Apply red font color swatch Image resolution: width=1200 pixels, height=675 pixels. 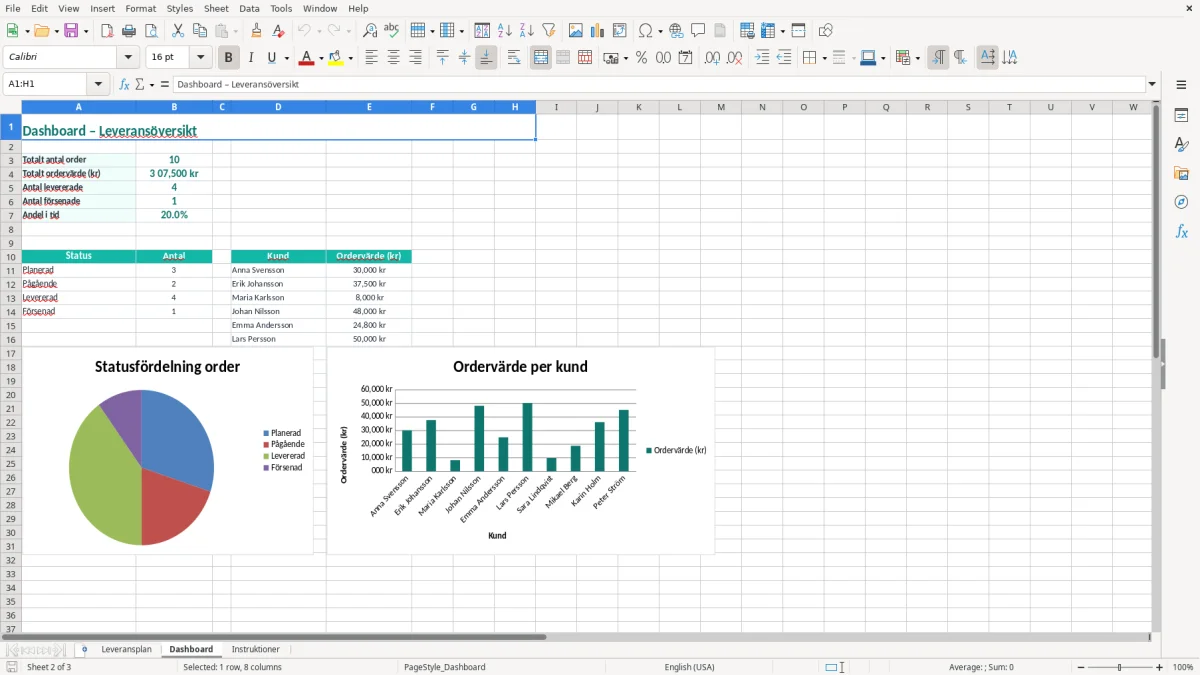[x=307, y=58]
